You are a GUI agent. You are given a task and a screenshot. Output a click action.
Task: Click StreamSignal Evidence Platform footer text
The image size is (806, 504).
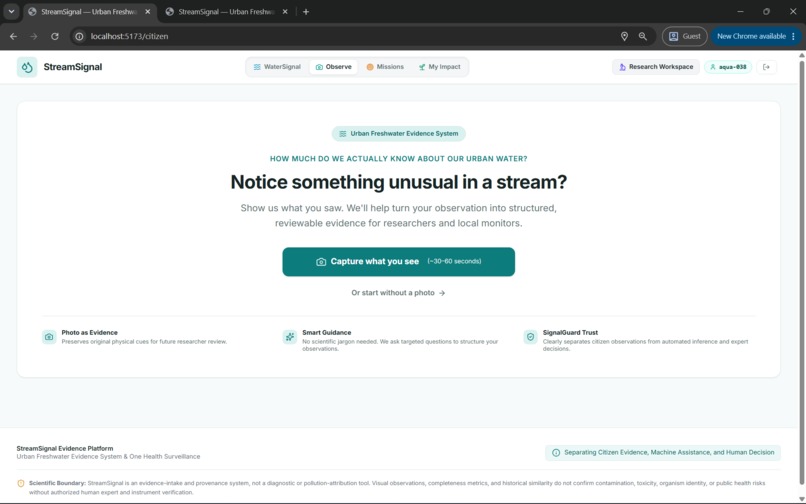pos(65,448)
